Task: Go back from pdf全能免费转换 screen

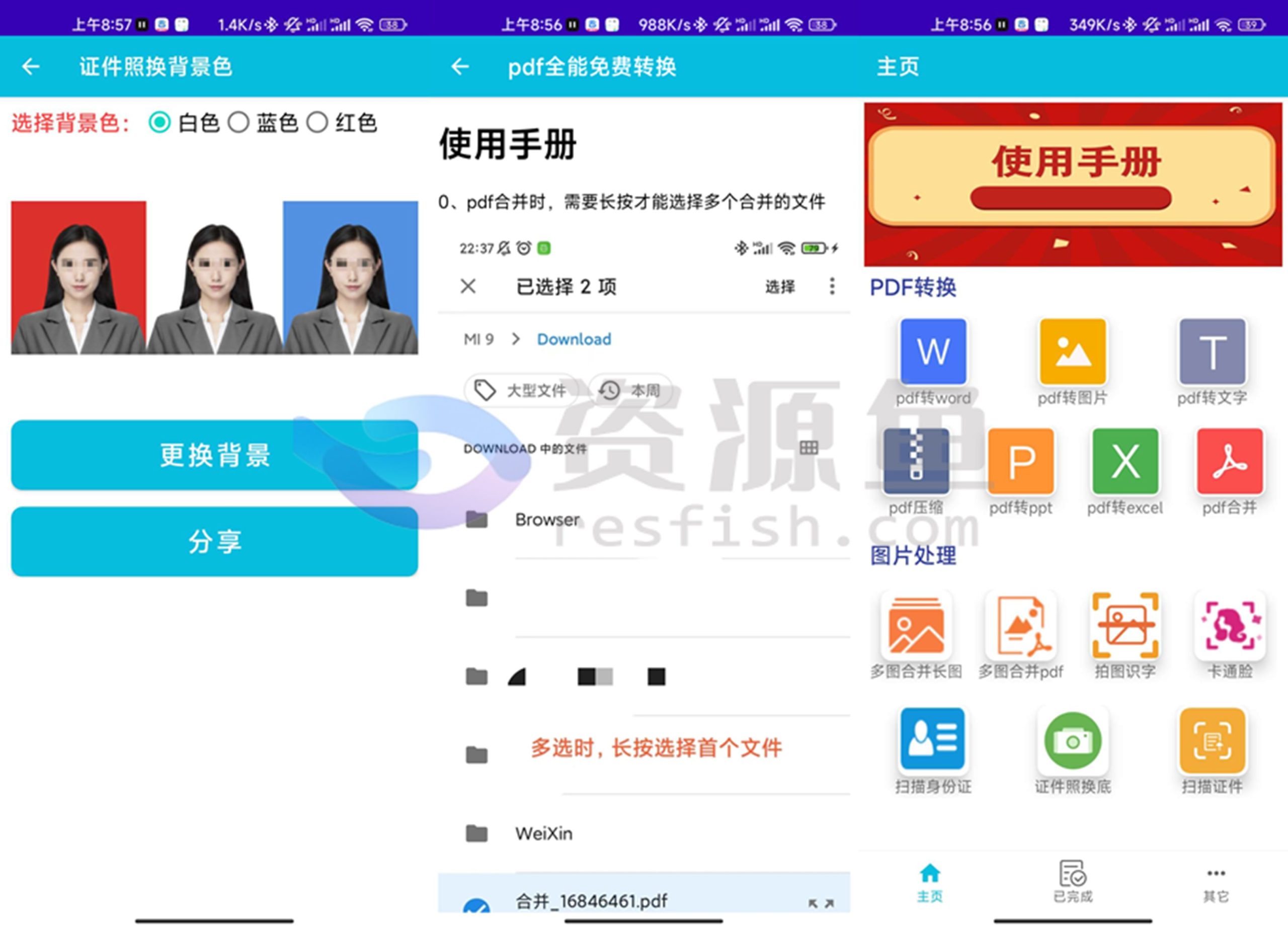Action: (460, 66)
